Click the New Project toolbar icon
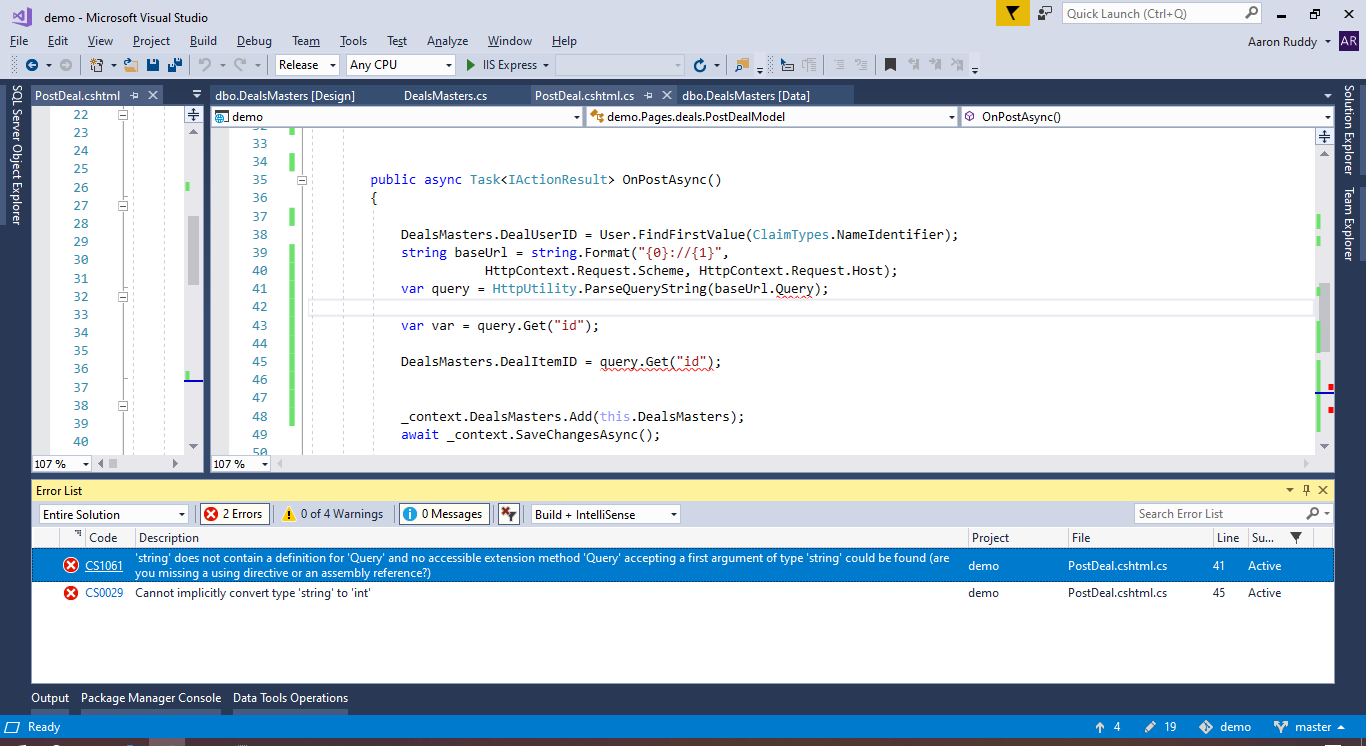 97,65
